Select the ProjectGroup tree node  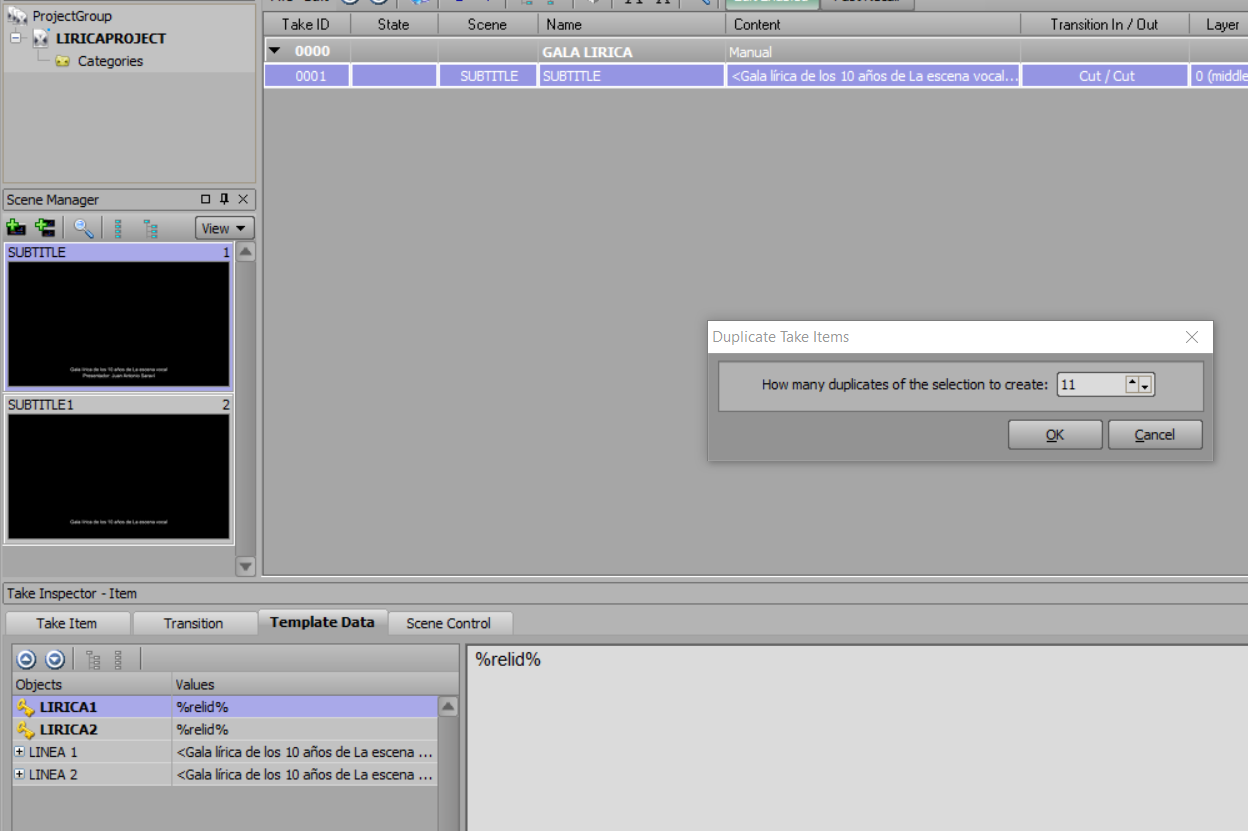pyautogui.click(x=72, y=16)
